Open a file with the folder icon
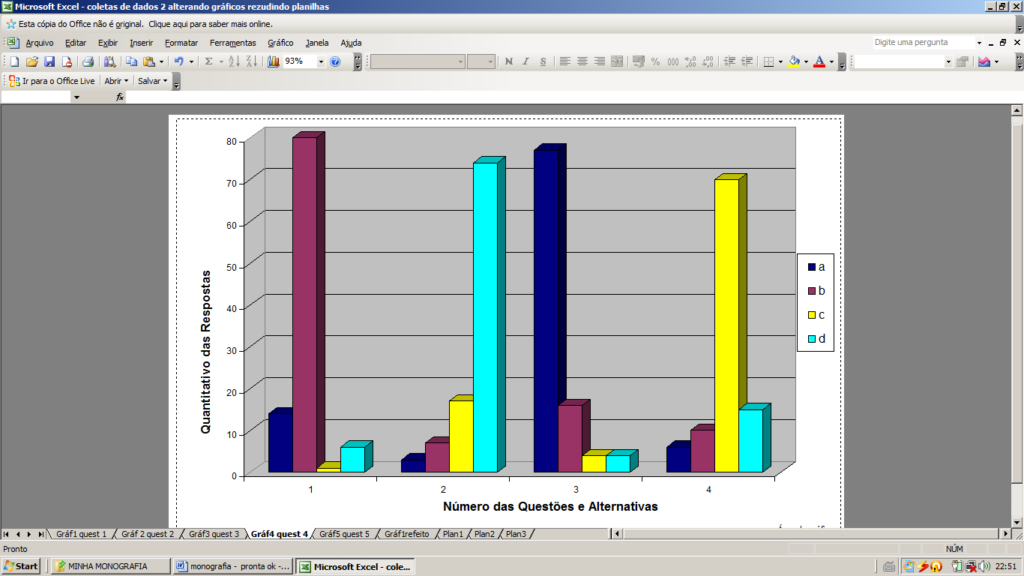 coord(32,62)
